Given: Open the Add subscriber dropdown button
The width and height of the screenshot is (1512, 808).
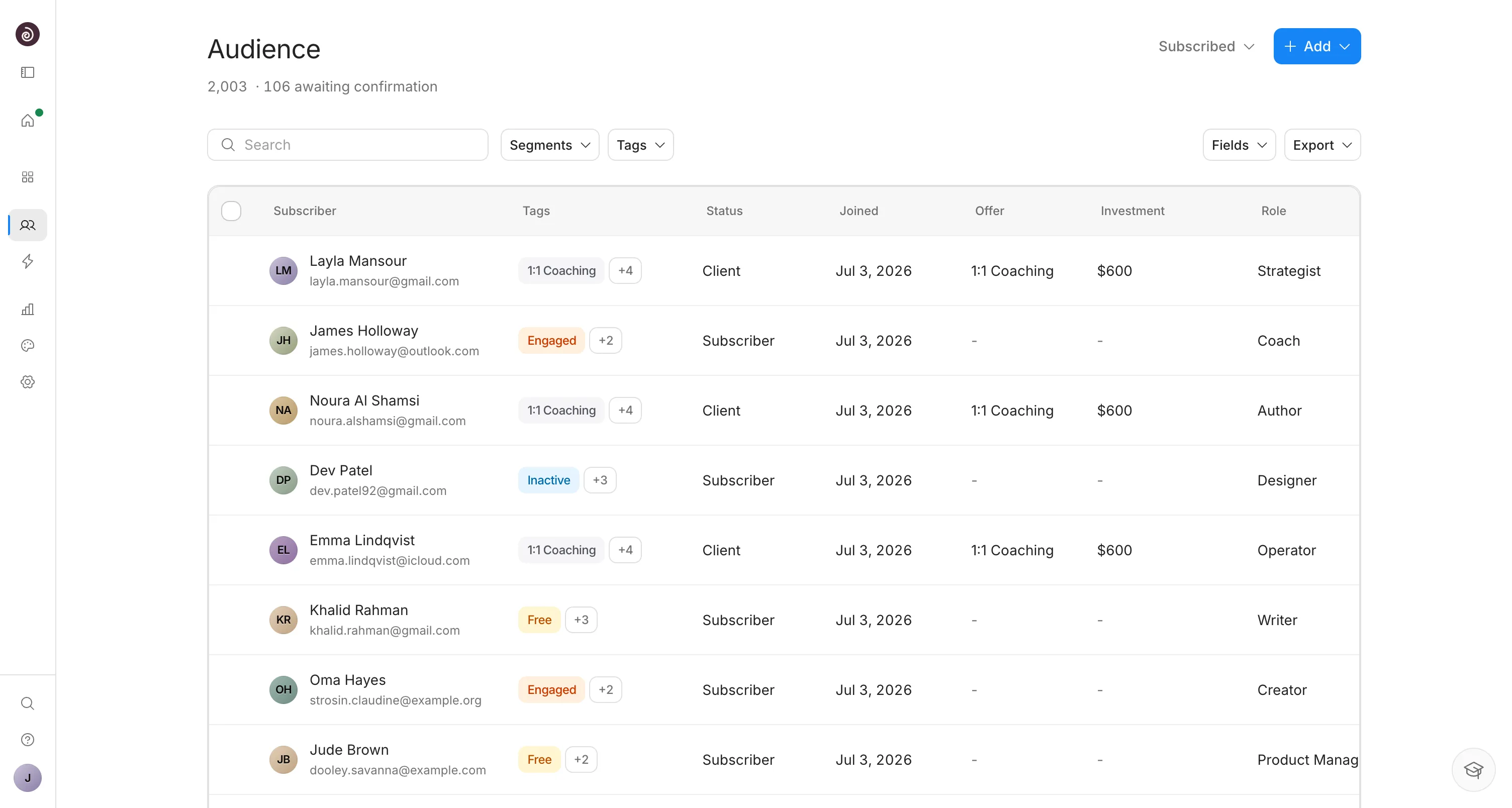Looking at the screenshot, I should coord(1317,46).
